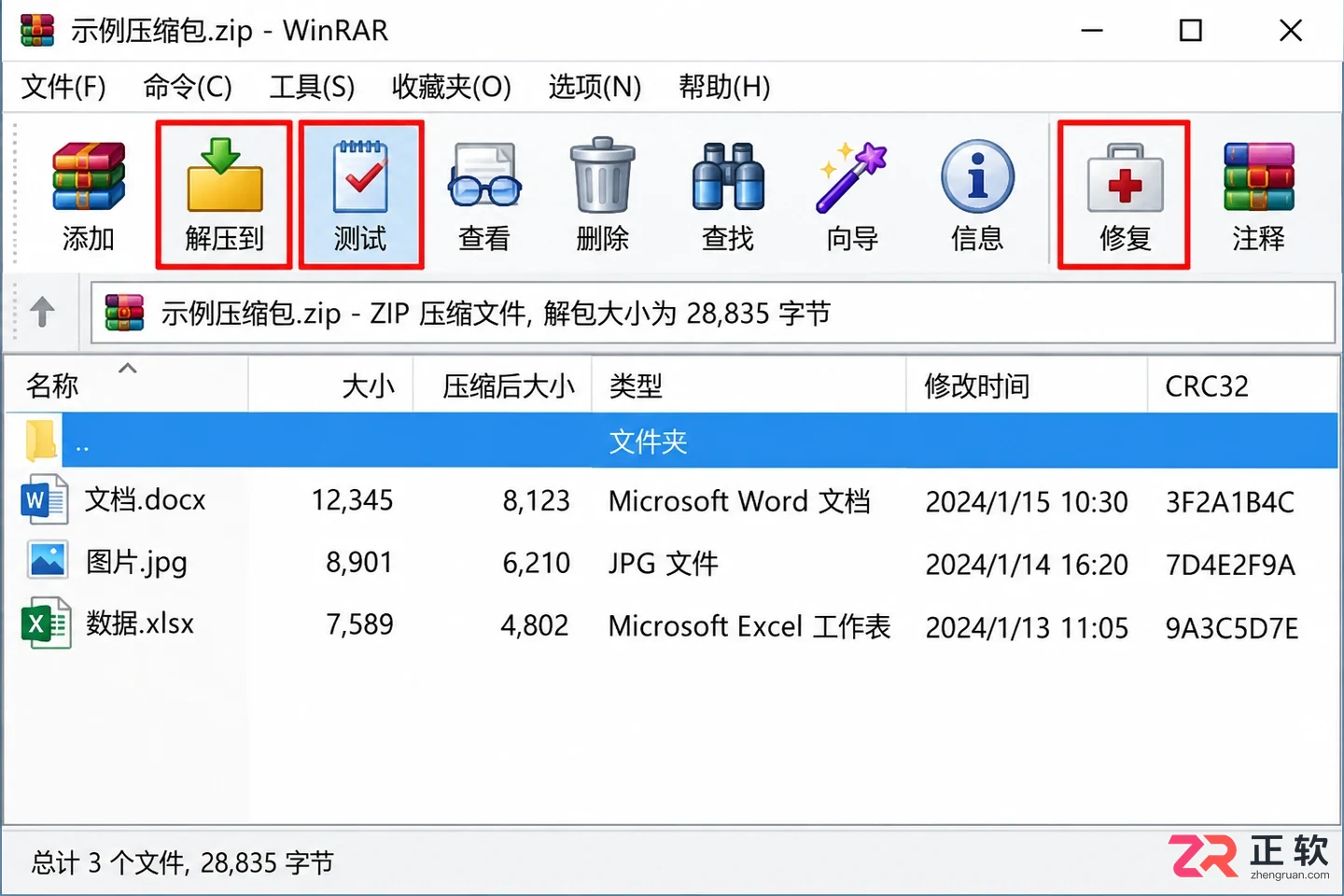Select the file 图片.jpg

click(136, 562)
